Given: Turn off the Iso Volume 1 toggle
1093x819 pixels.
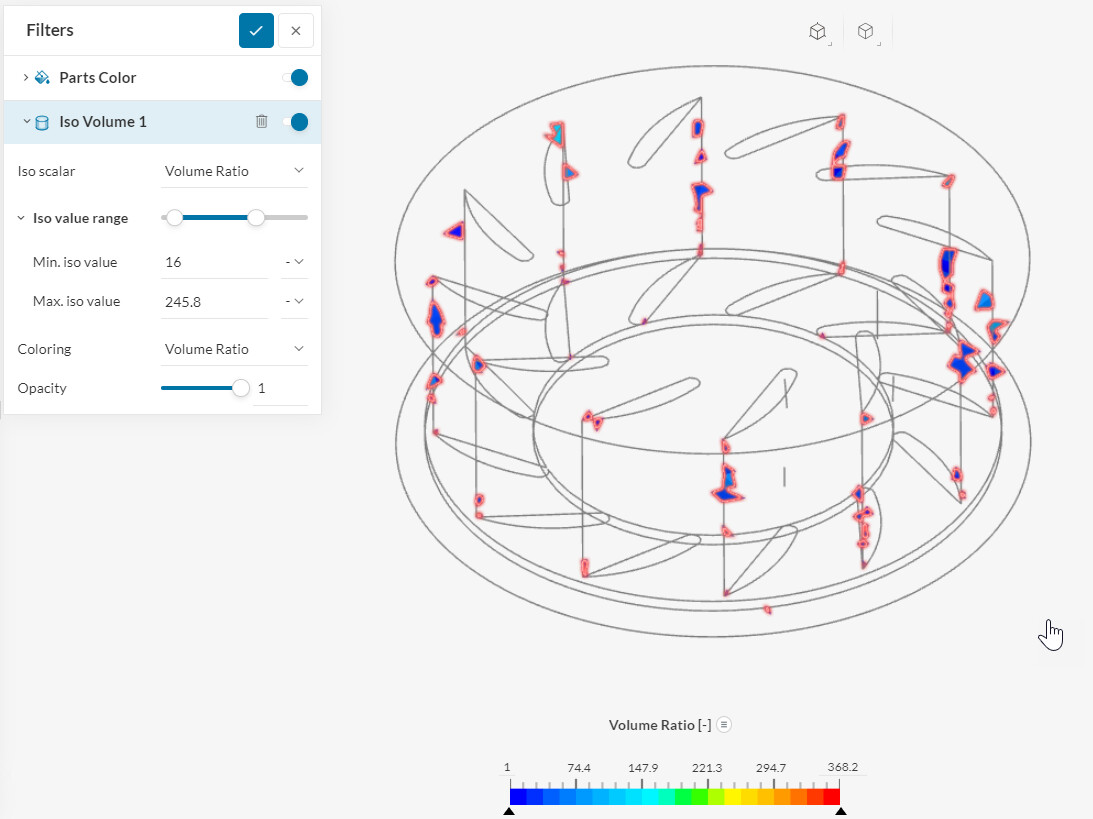Looking at the screenshot, I should [299, 121].
